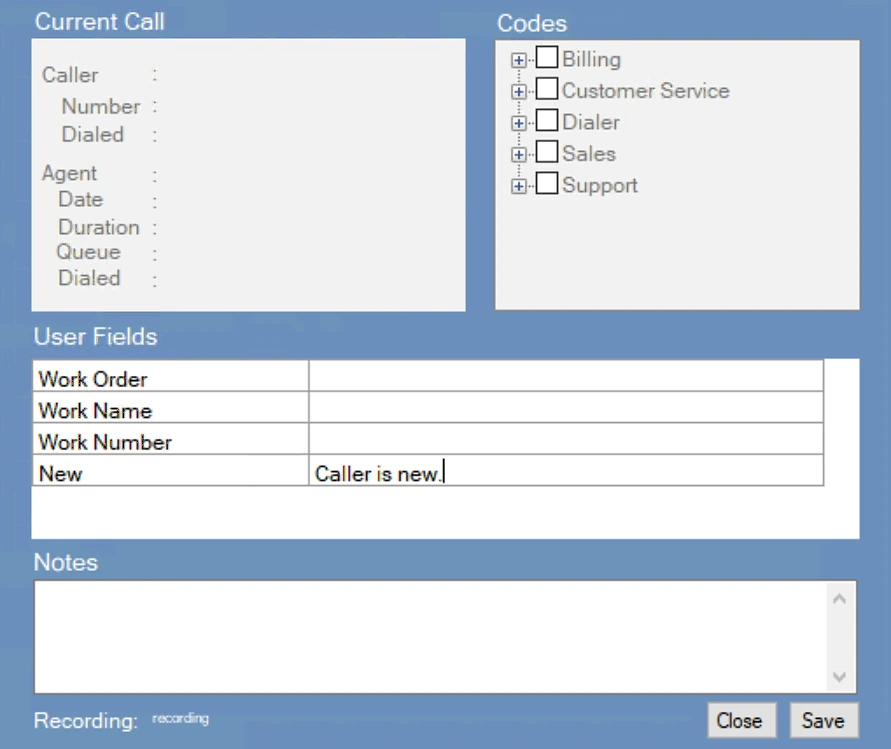Toggle the Sales checkbox

tap(547, 152)
